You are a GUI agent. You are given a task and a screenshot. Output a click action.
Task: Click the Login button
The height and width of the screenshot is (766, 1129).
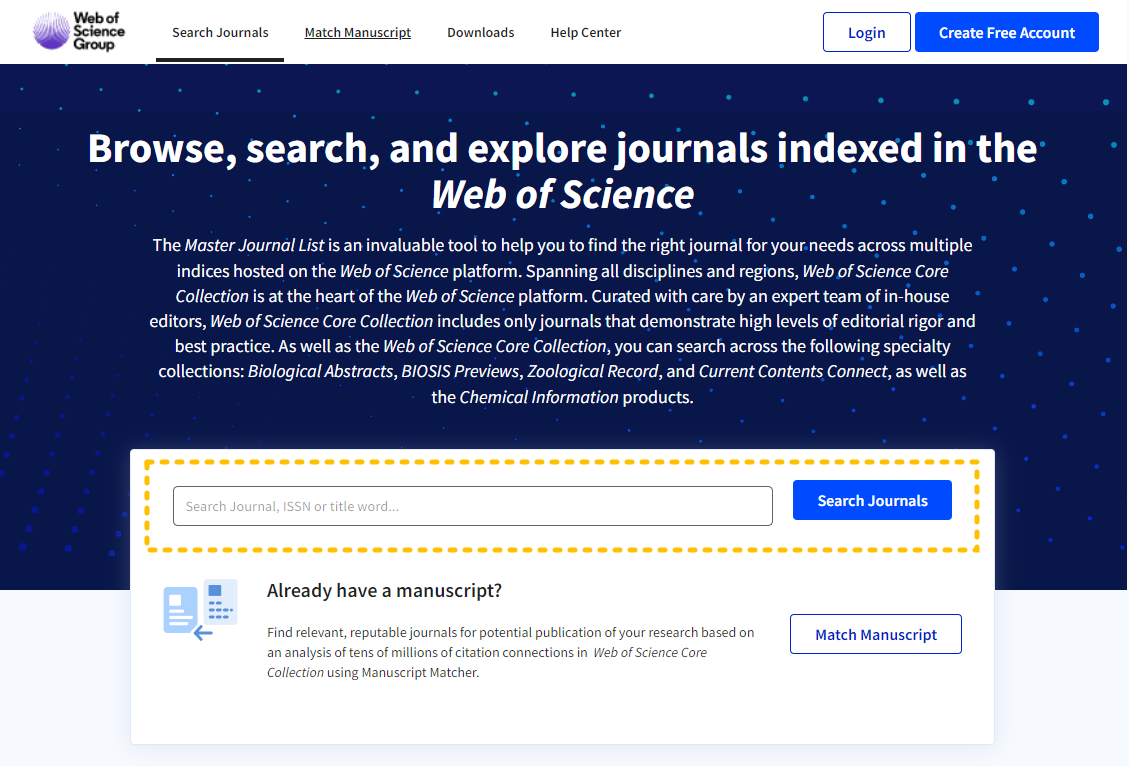866,32
